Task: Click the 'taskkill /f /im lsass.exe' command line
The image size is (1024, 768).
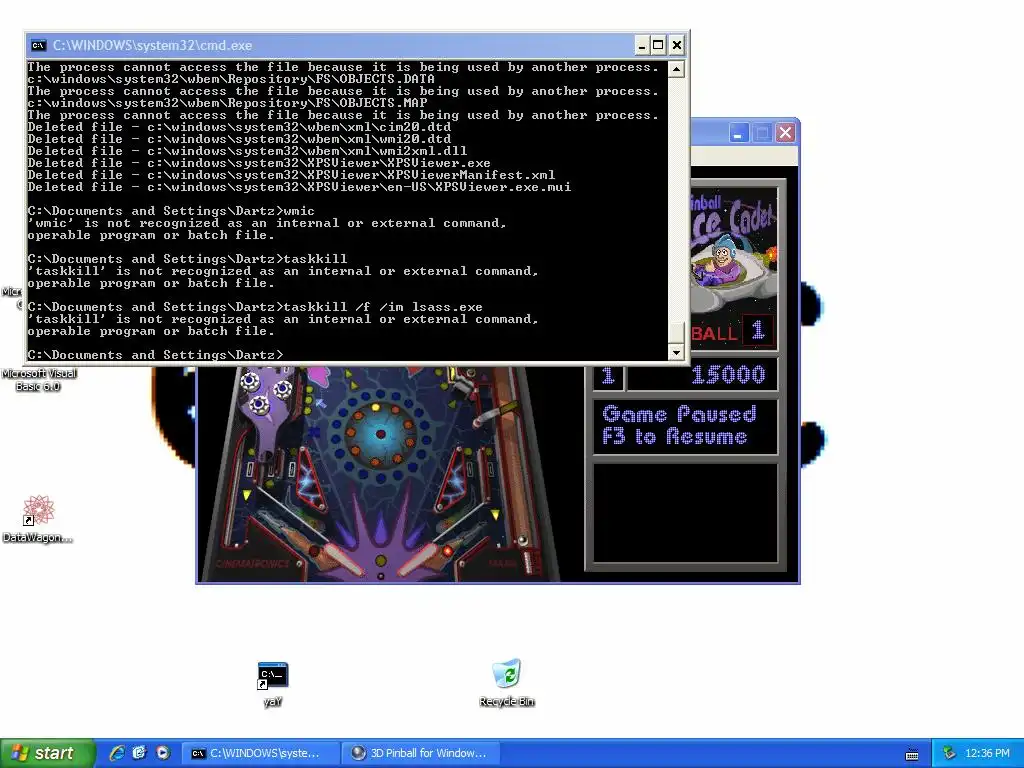Action: 255,307
